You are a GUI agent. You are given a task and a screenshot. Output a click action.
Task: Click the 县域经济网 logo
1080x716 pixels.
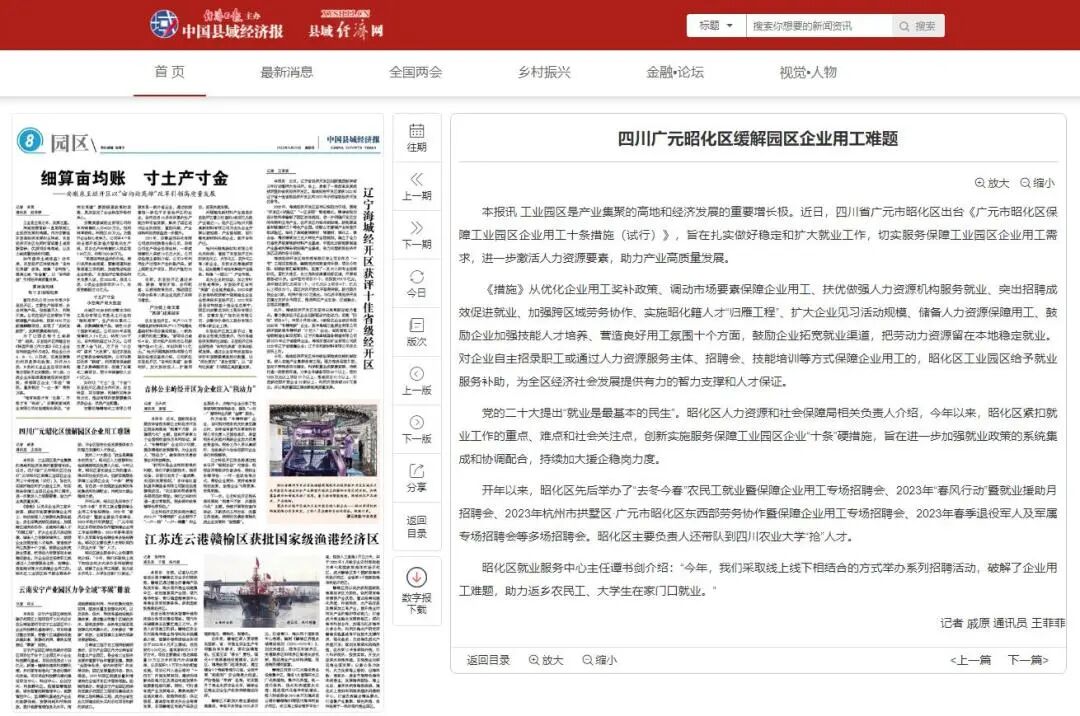(345, 25)
